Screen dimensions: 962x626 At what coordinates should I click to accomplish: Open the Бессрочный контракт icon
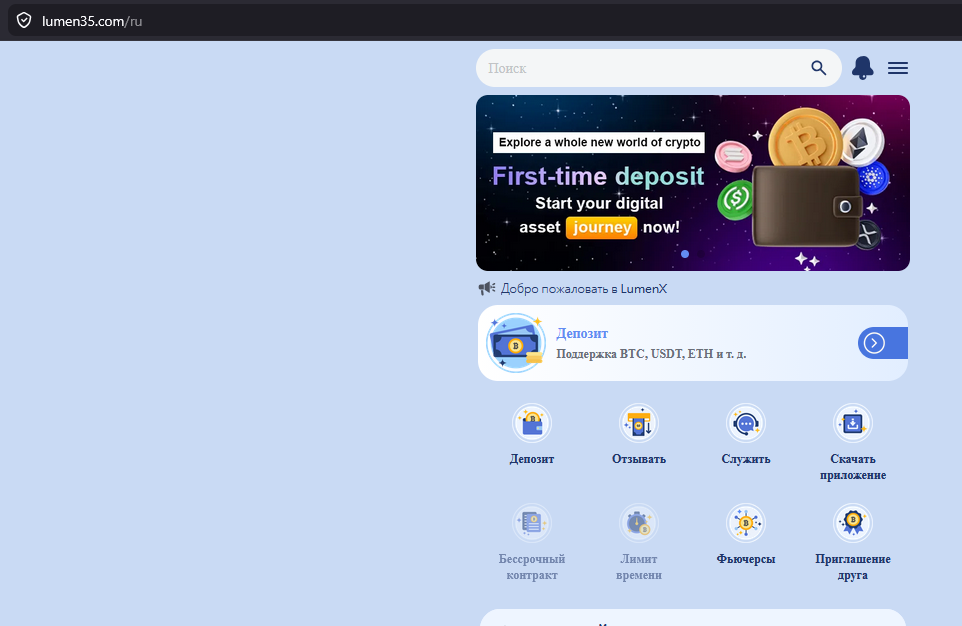coord(532,523)
